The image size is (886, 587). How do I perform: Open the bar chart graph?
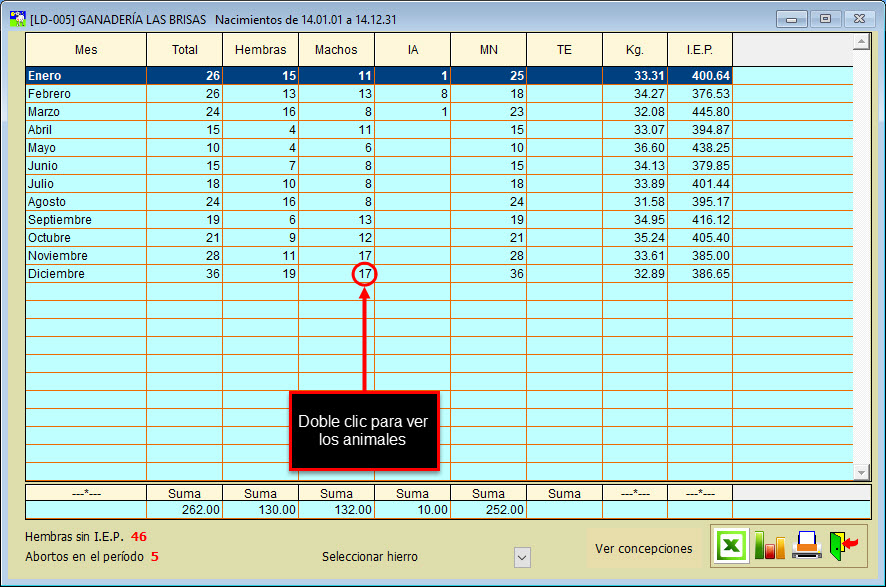(x=769, y=546)
